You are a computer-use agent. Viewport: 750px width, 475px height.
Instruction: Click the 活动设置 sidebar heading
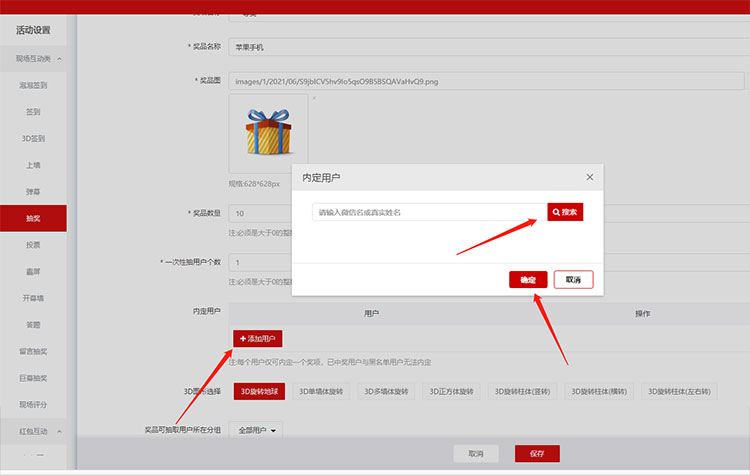coord(33,30)
